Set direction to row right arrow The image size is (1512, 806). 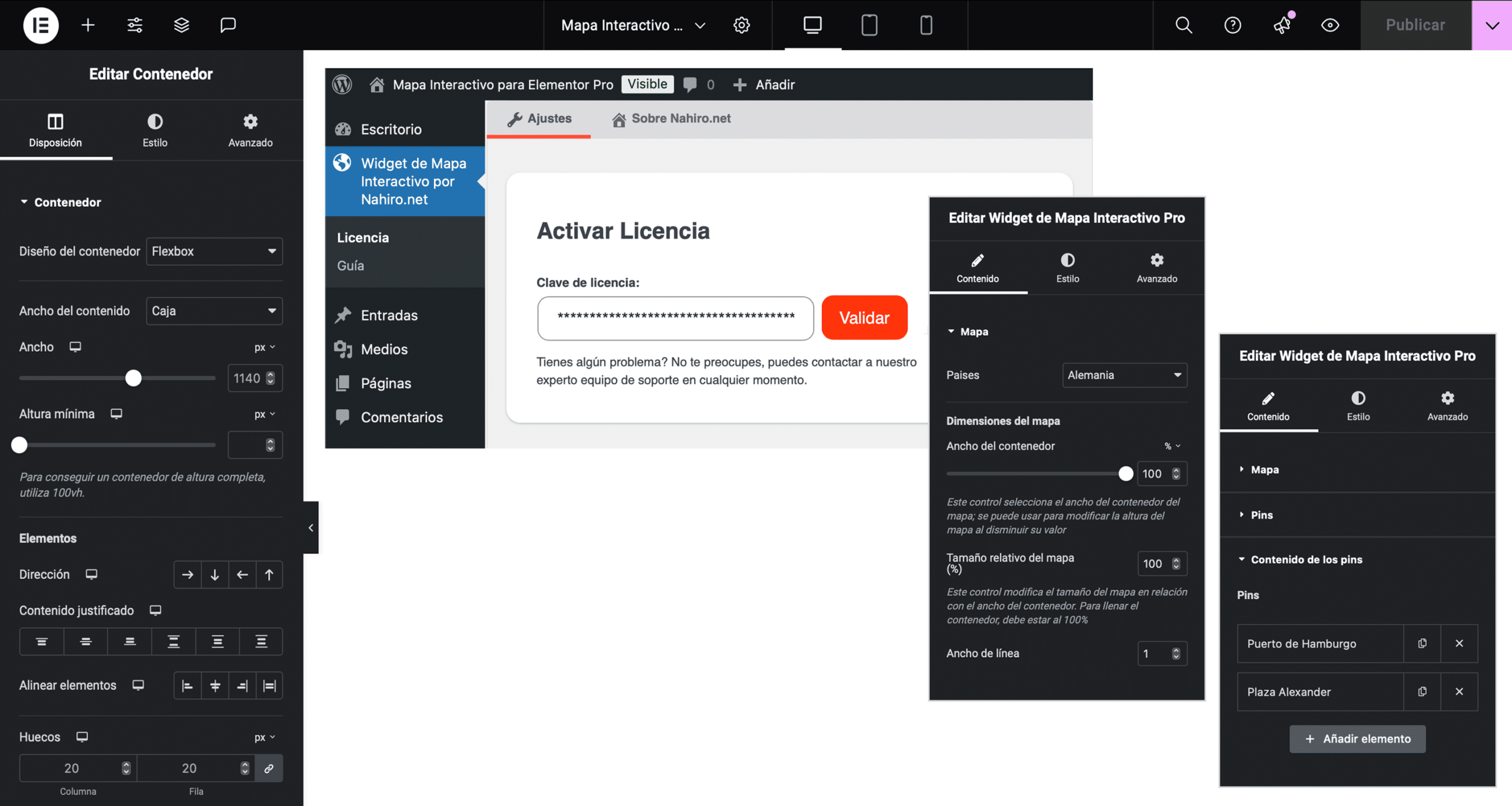pyautogui.click(x=187, y=575)
